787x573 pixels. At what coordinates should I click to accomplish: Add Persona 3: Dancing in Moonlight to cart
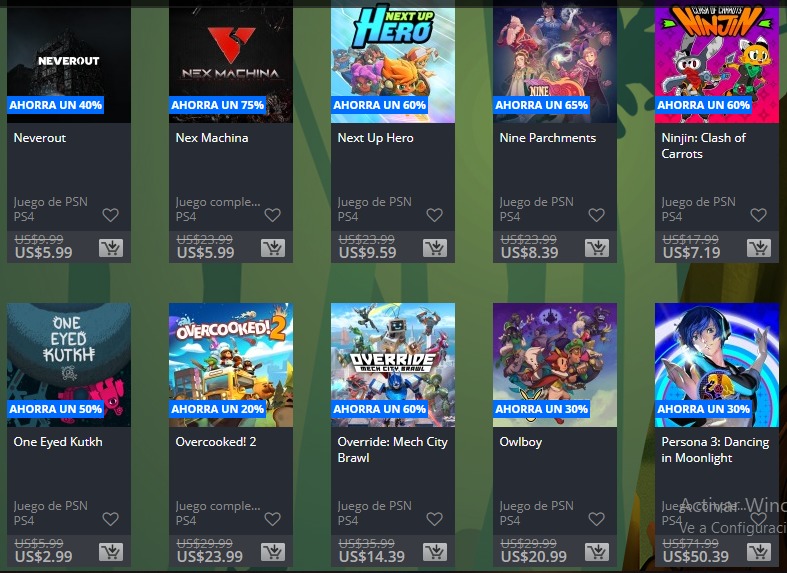759,552
